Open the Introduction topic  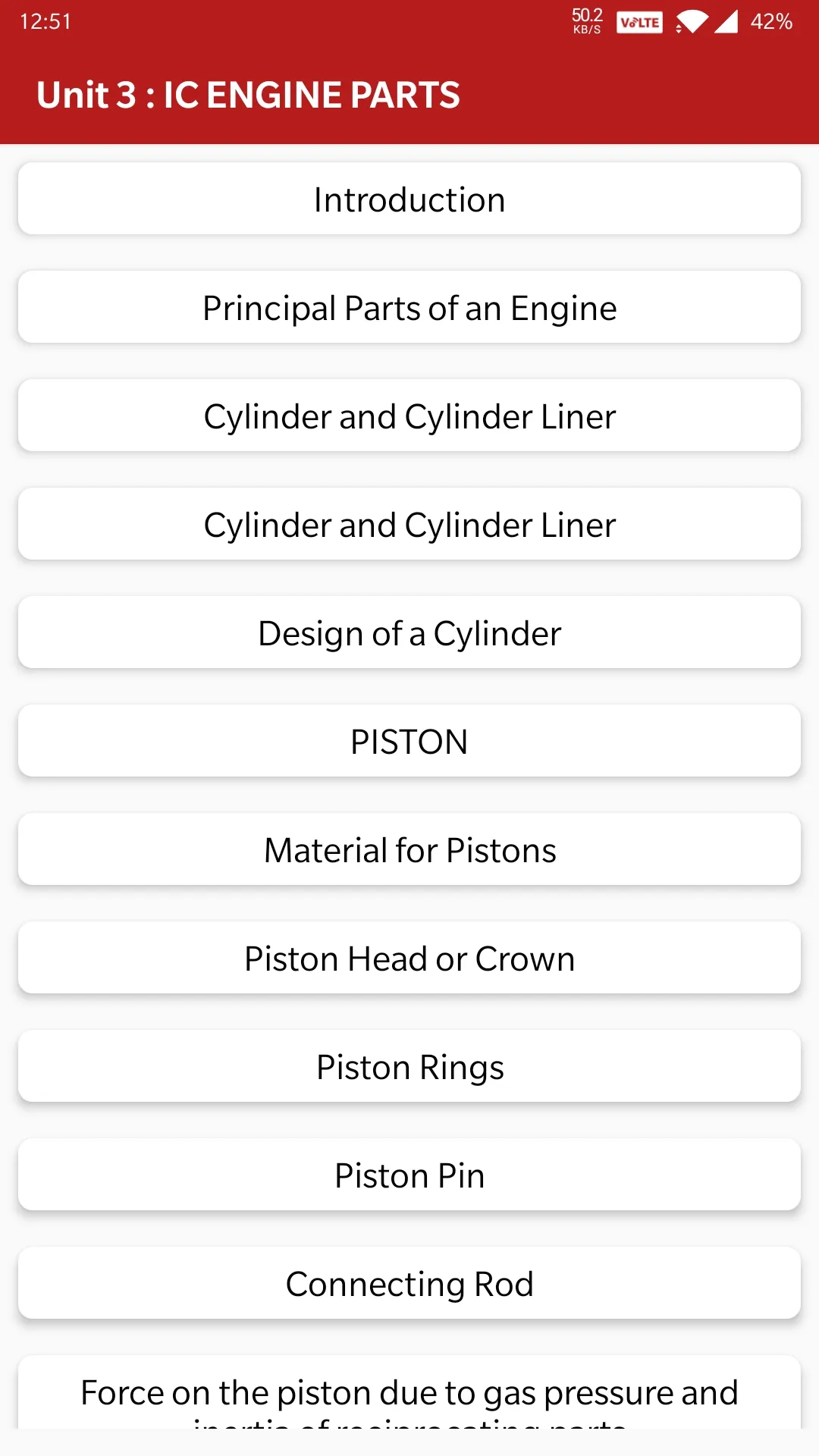coord(409,199)
